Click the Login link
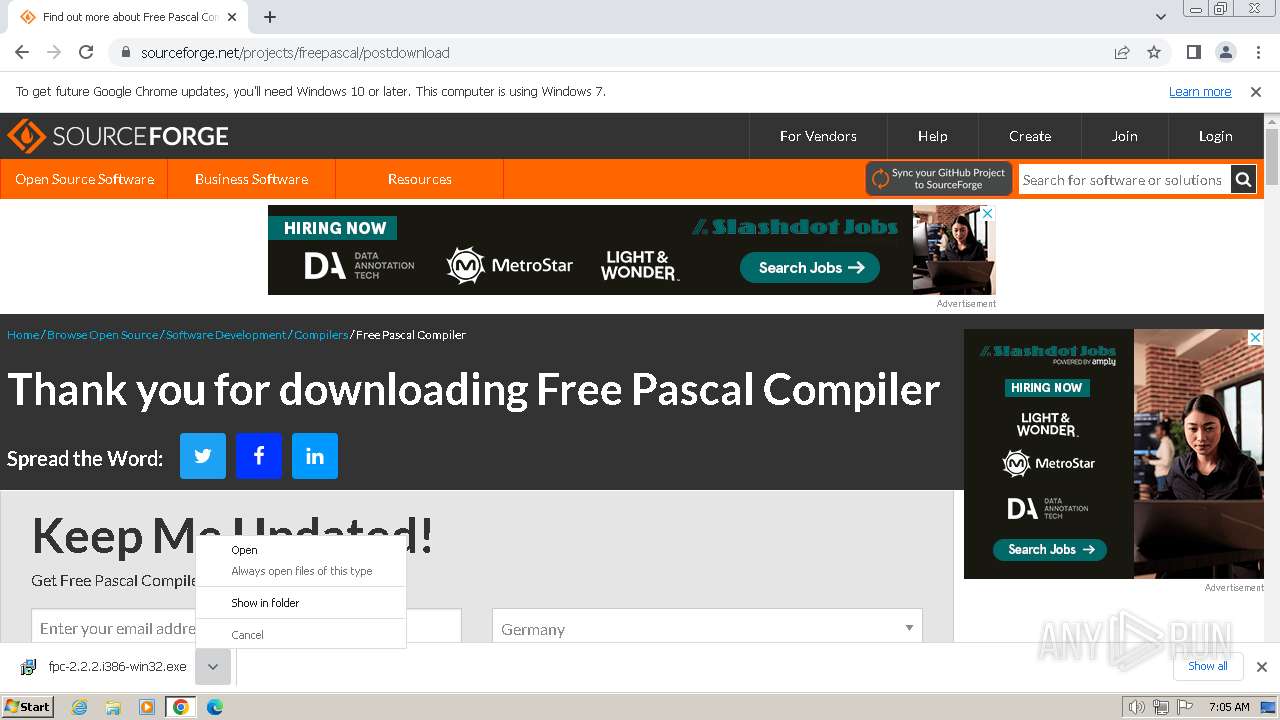This screenshot has width=1280, height=720. (x=1216, y=136)
